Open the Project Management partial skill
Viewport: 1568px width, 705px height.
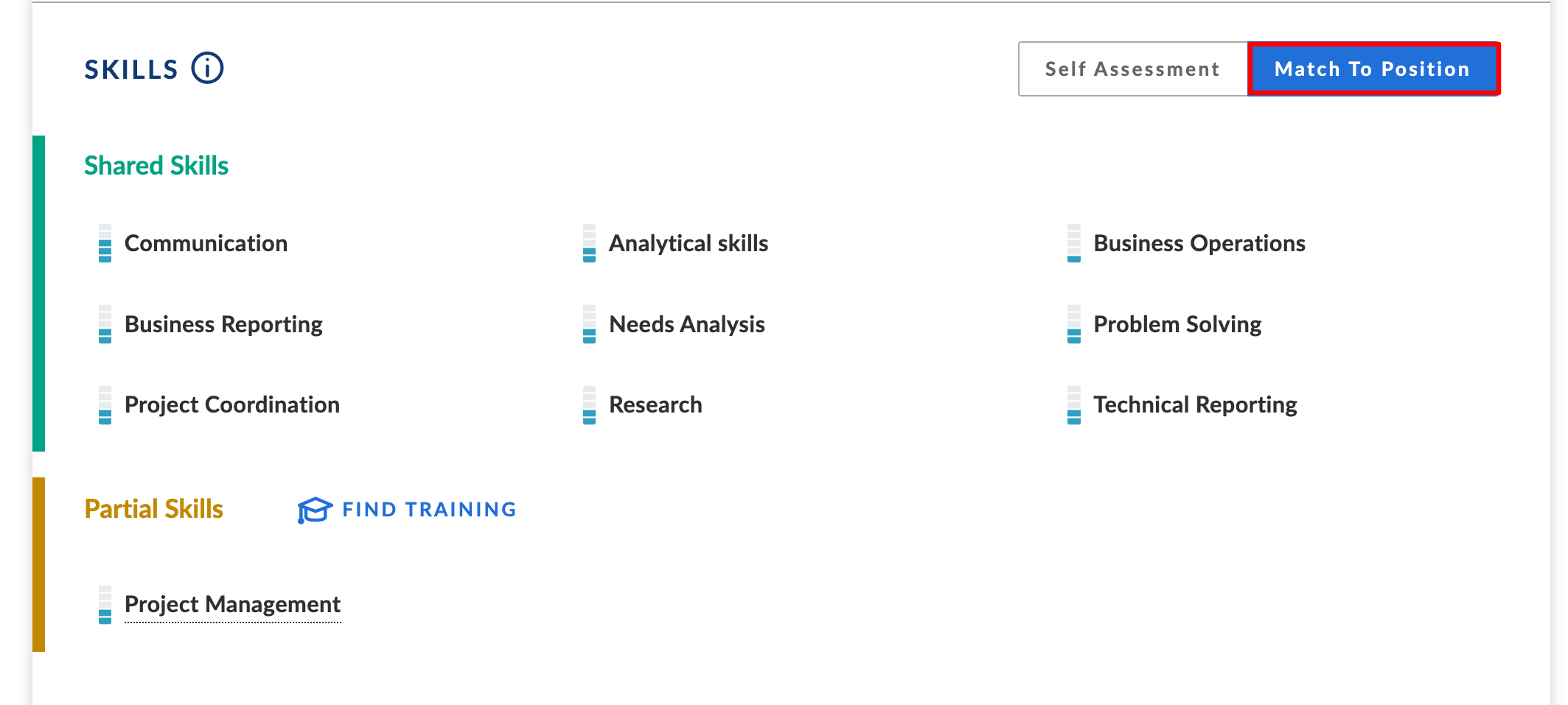click(x=232, y=605)
